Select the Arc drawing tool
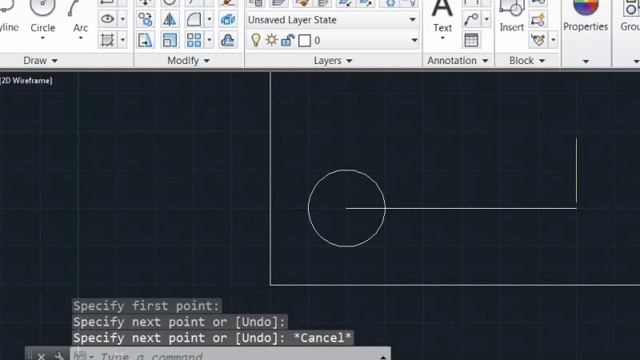Image resolution: width=640 pixels, height=360 pixels. coord(80,16)
